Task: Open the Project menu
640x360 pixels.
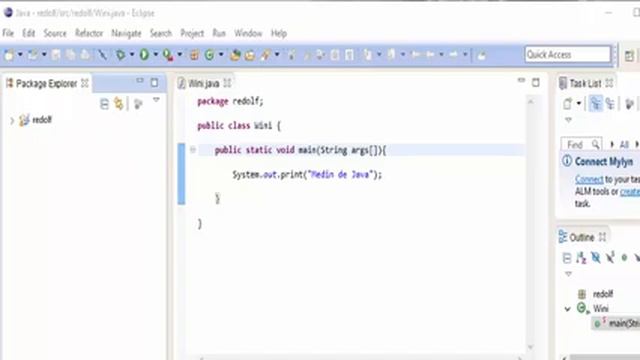Action: pos(192,33)
